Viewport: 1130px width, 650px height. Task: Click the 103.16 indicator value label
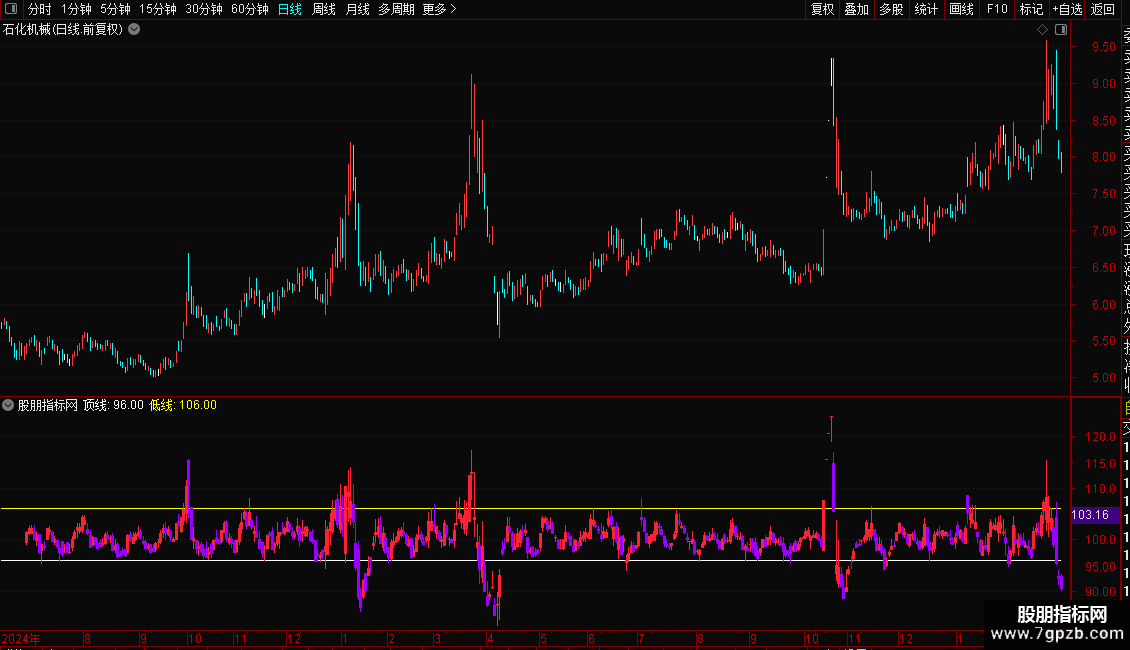pos(1090,515)
